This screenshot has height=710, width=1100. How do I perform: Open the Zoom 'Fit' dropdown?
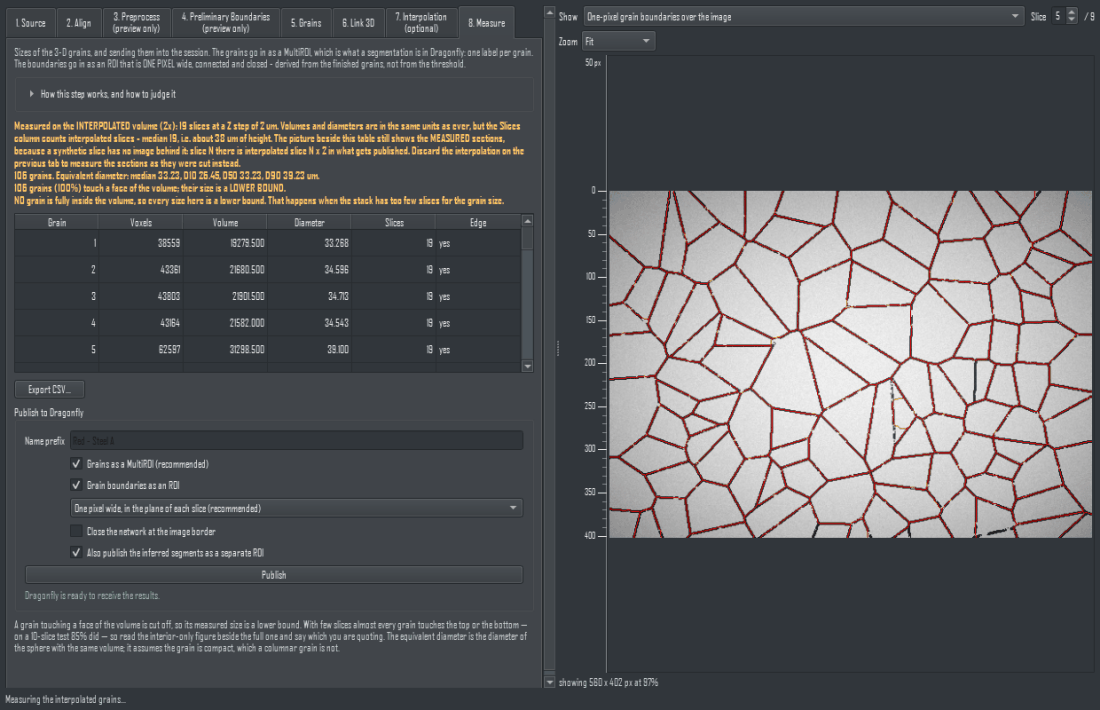[x=619, y=41]
